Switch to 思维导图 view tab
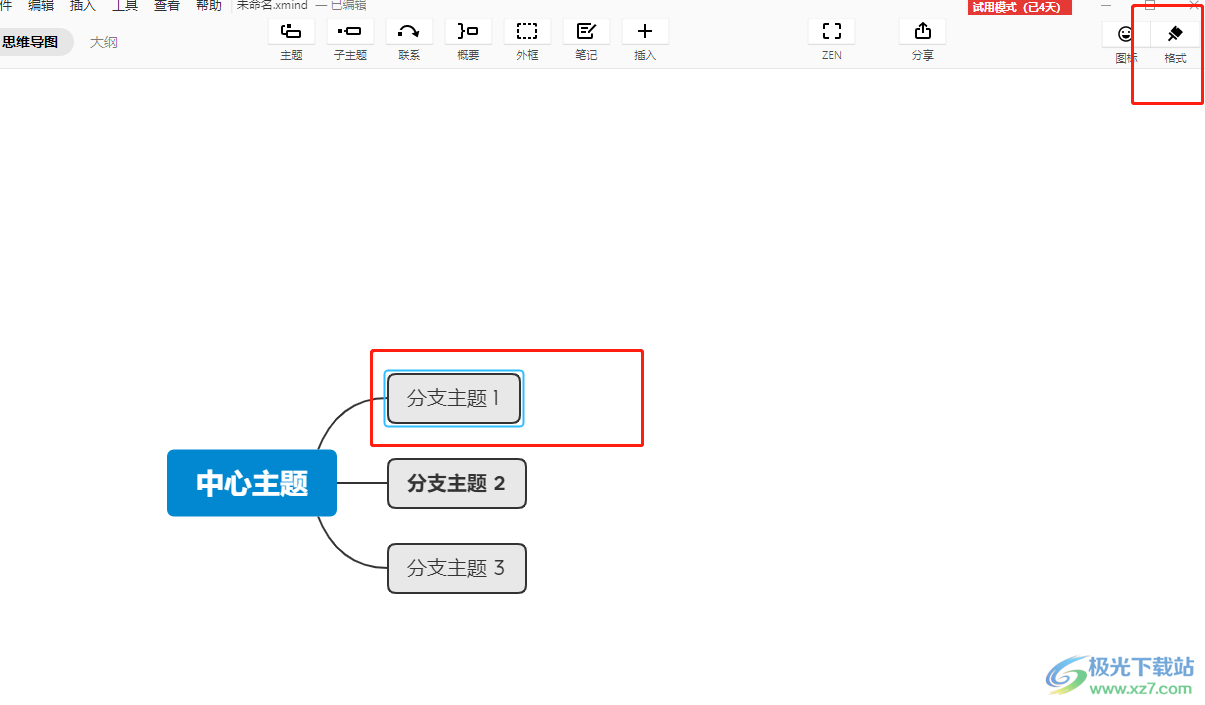This screenshot has height=705, width=1205. pos(30,42)
